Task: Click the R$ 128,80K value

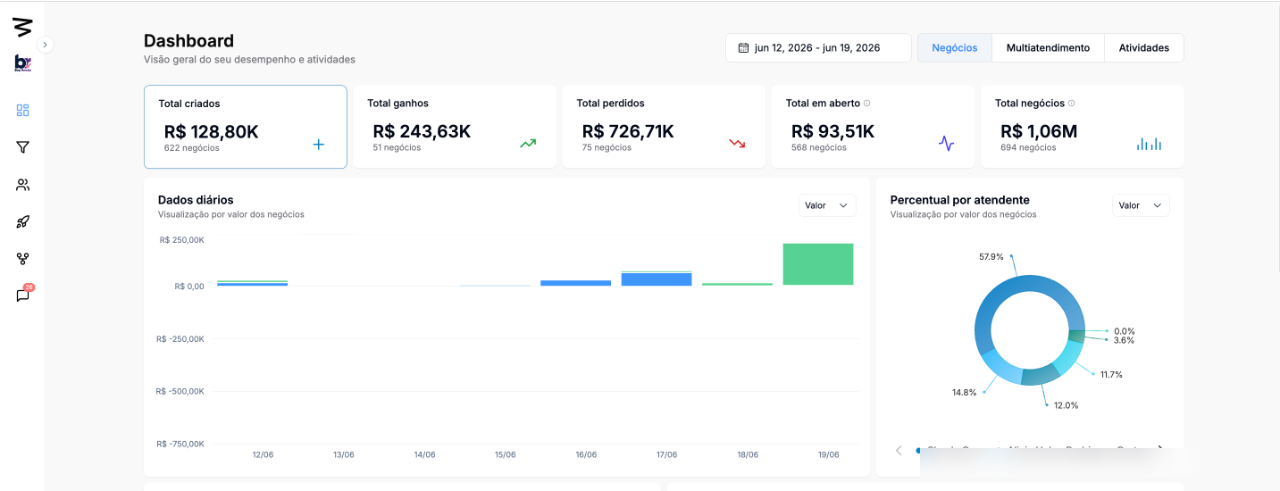Action: tap(212, 131)
